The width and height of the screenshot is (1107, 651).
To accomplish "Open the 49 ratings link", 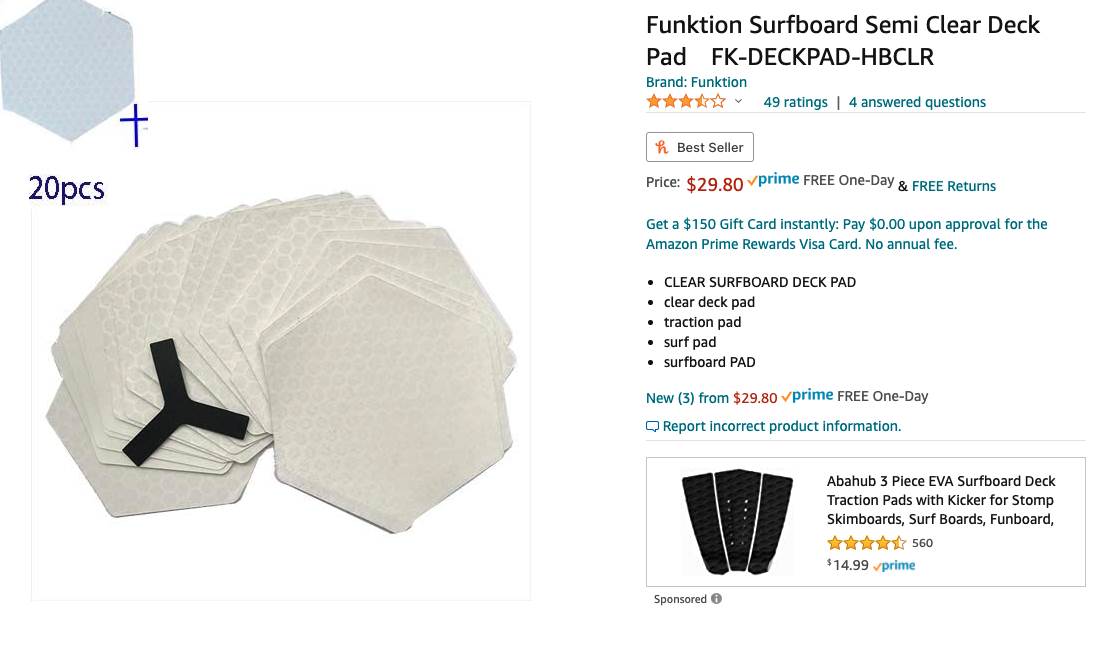I will 795,102.
